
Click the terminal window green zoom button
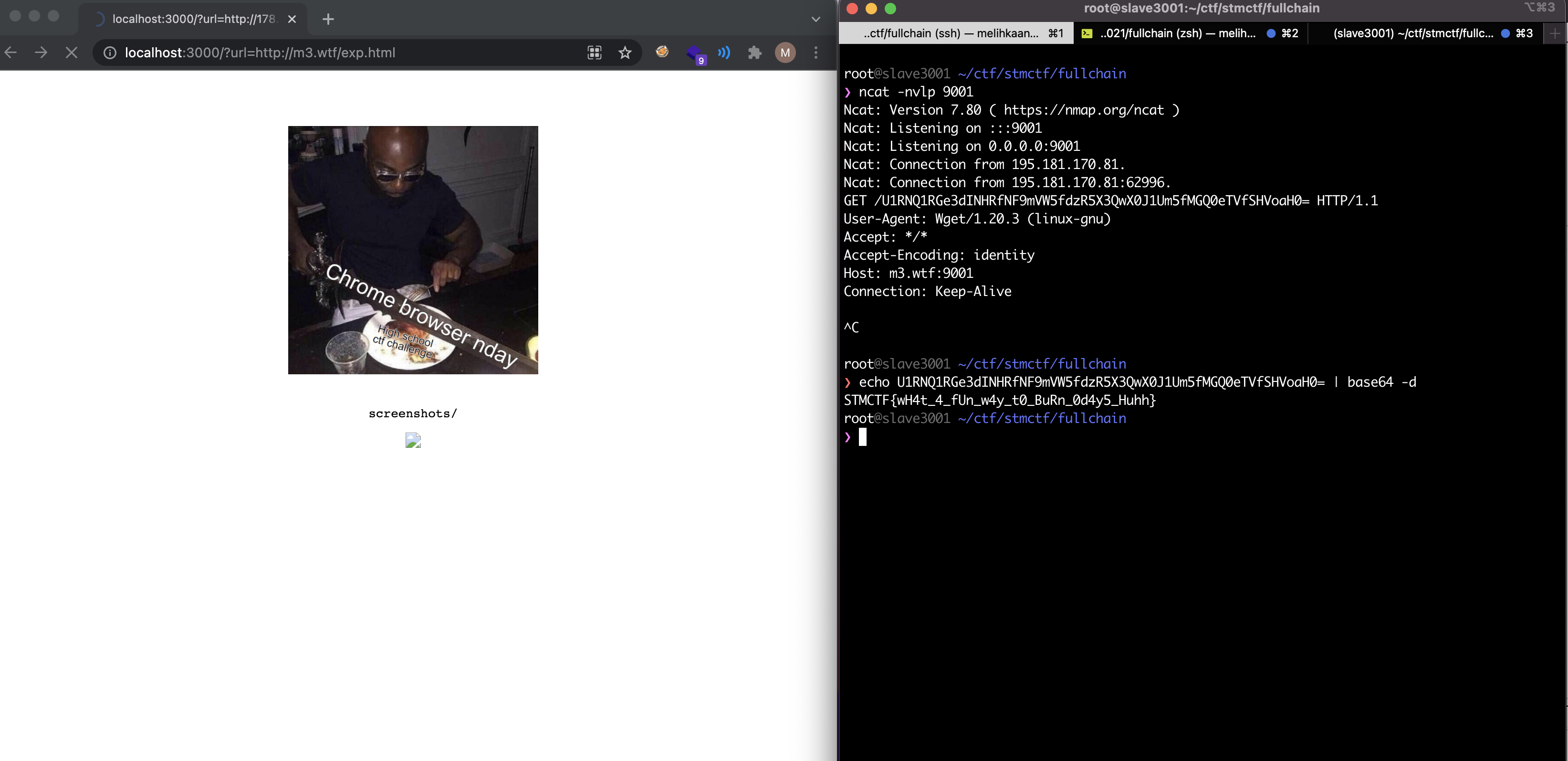[890, 9]
